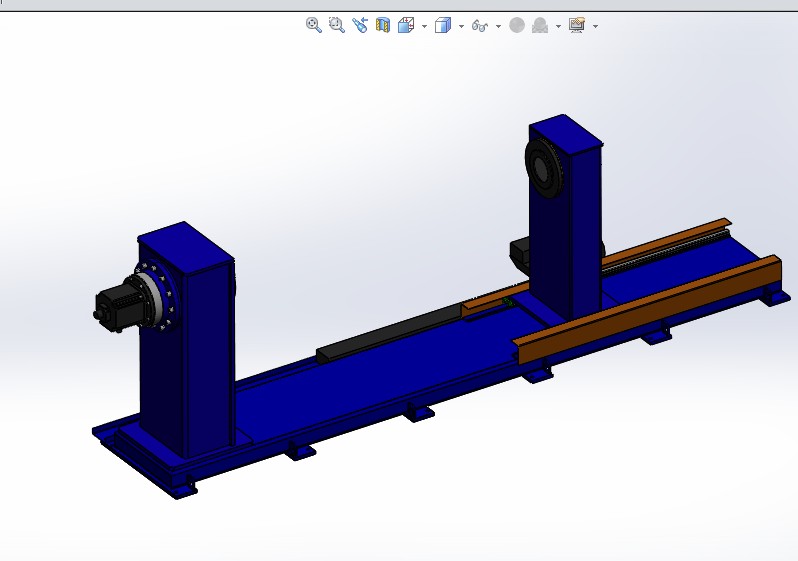Click the grey Apply Scene icon
The image size is (798, 561).
pos(540,25)
